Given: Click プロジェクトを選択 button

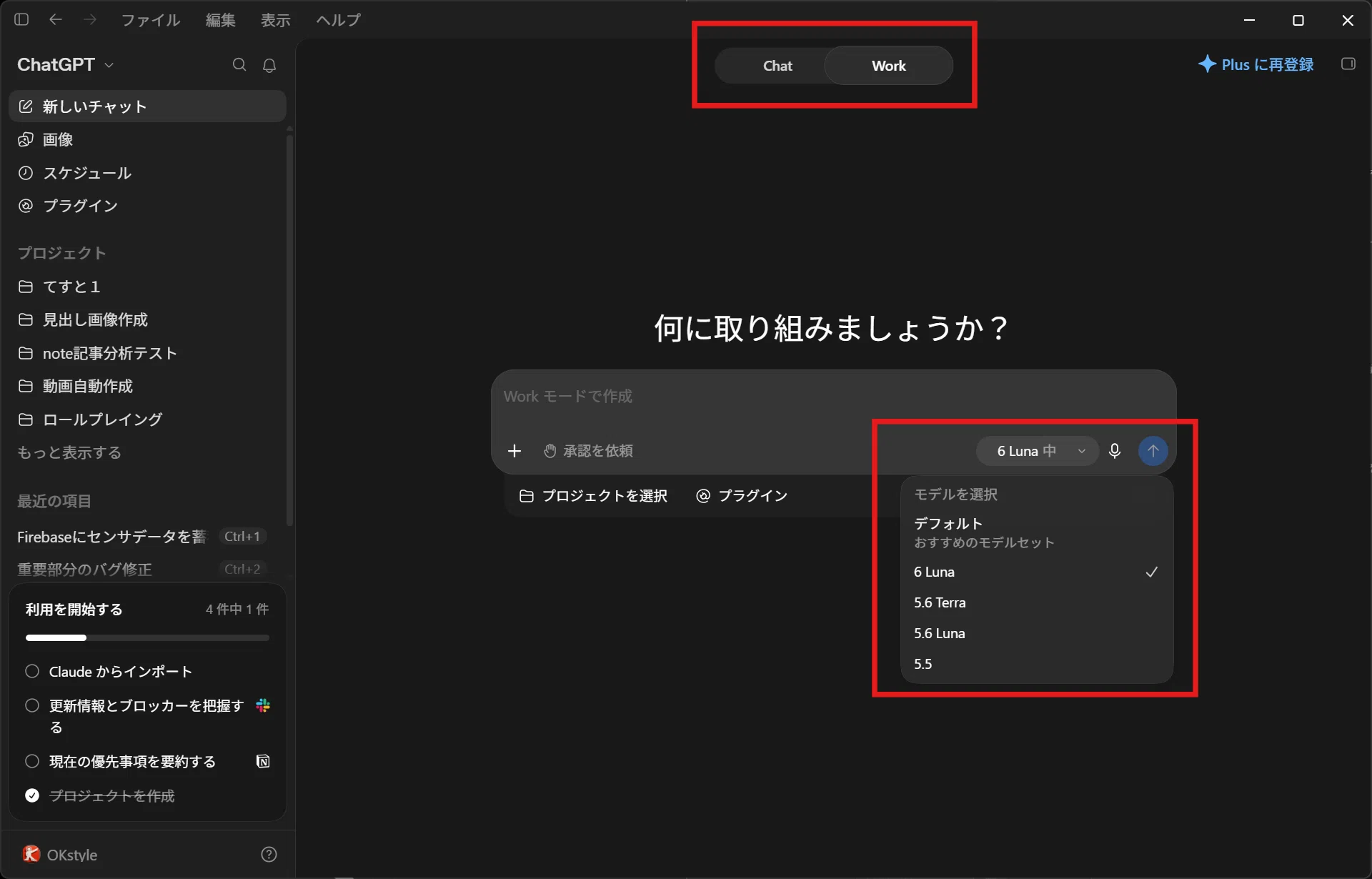Looking at the screenshot, I should pos(593,496).
